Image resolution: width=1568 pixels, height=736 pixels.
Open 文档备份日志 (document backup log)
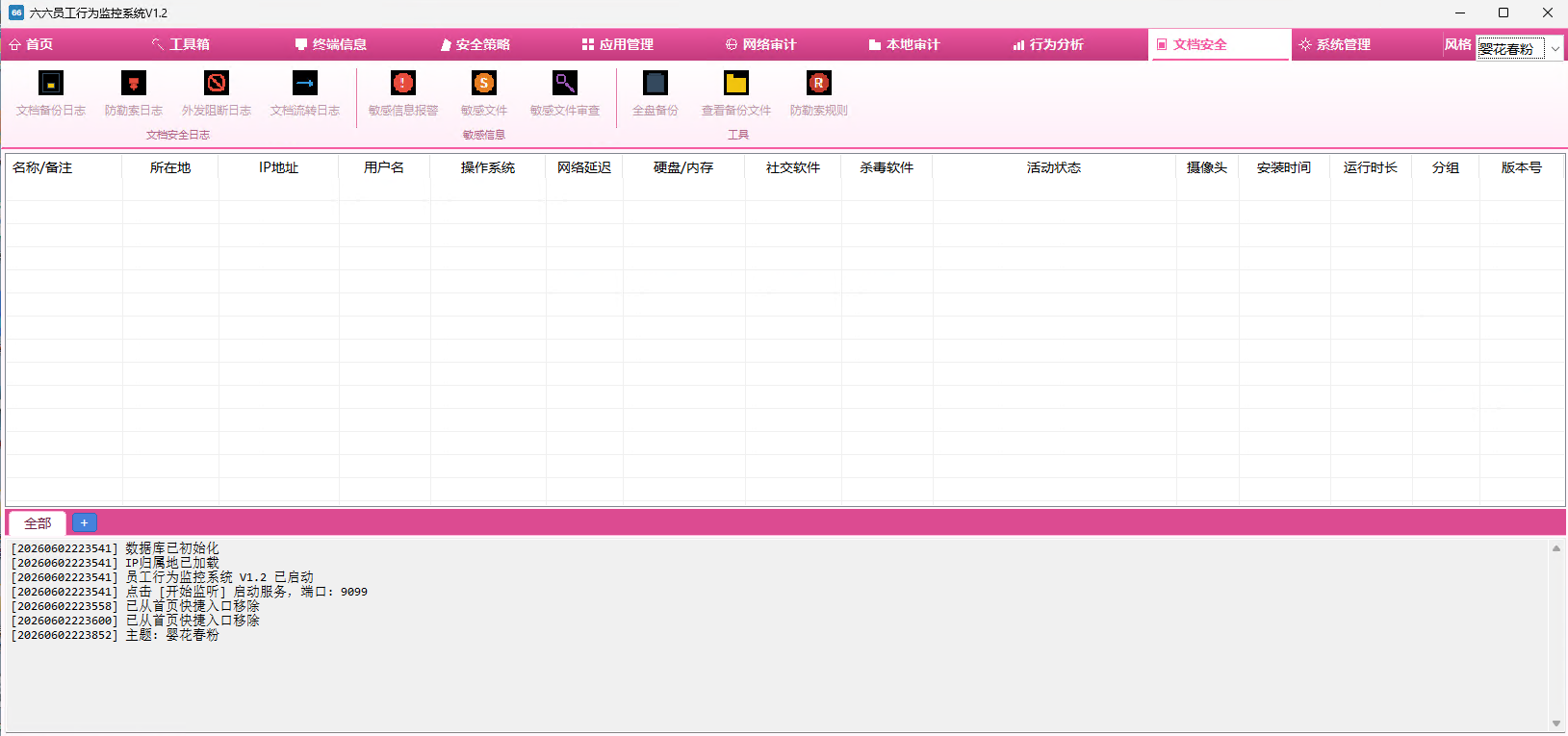(x=51, y=93)
